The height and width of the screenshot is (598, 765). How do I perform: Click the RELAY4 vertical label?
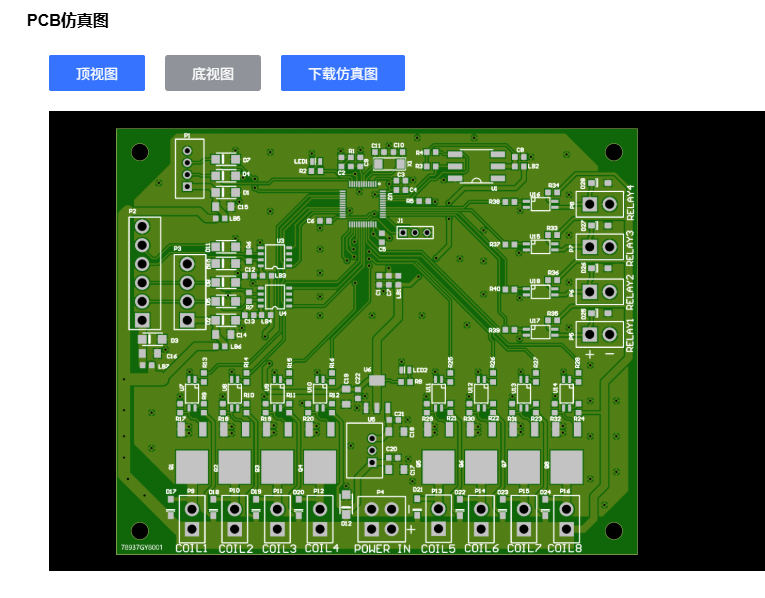(630, 202)
